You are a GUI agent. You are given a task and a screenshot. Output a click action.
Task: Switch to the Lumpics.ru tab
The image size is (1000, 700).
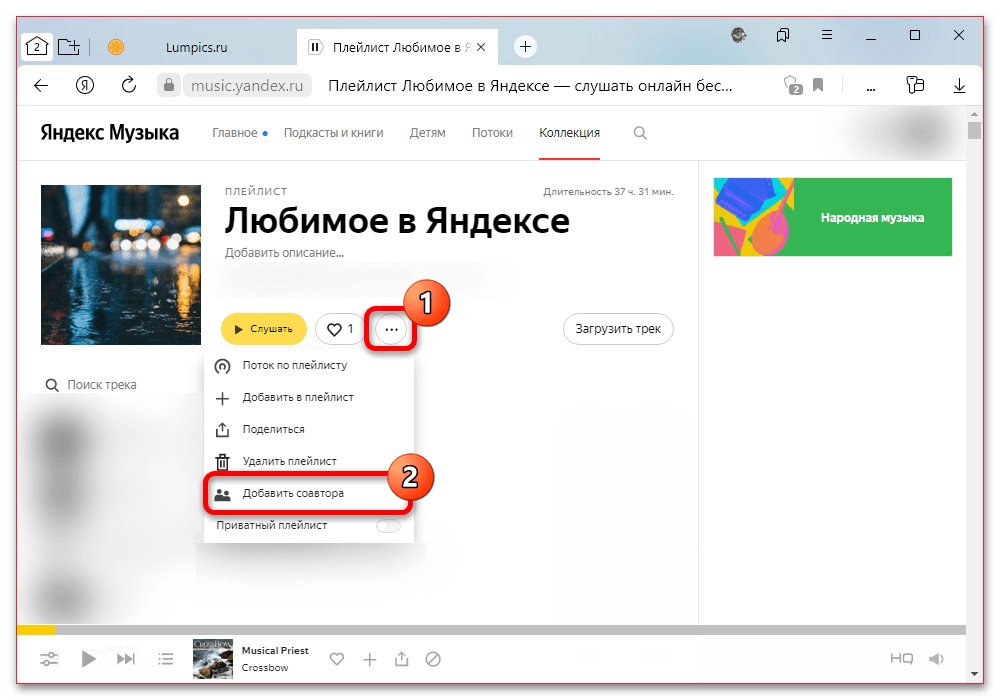tap(196, 47)
